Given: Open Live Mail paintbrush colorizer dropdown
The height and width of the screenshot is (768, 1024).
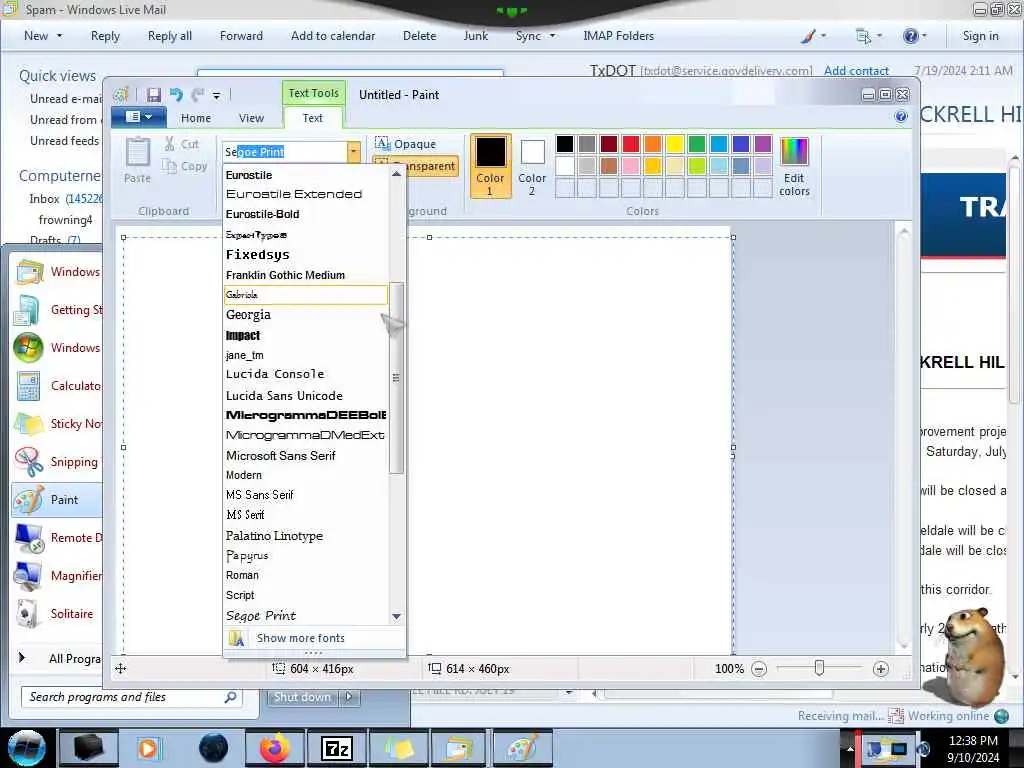Looking at the screenshot, I should tap(814, 36).
